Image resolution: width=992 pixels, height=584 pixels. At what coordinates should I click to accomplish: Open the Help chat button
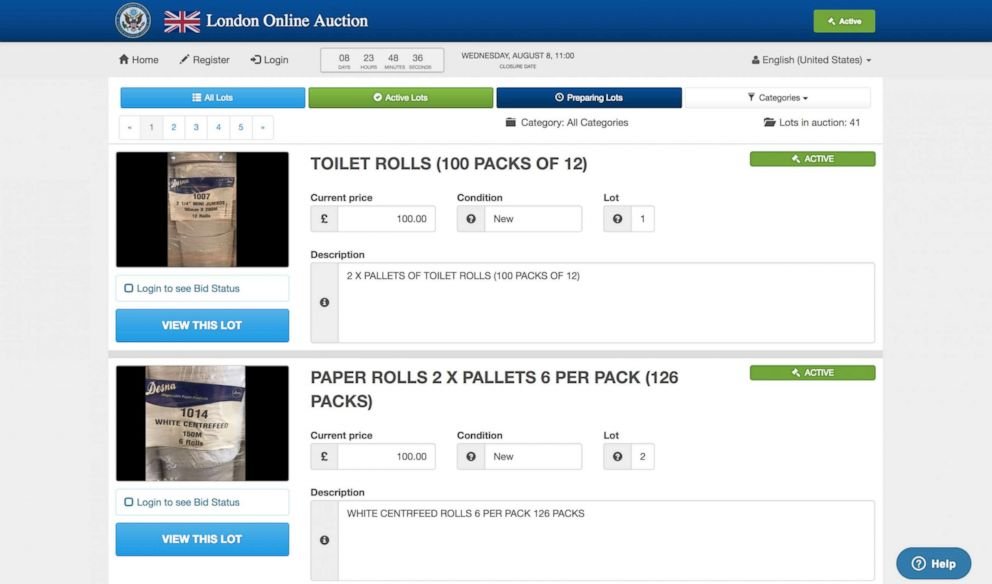click(933, 563)
